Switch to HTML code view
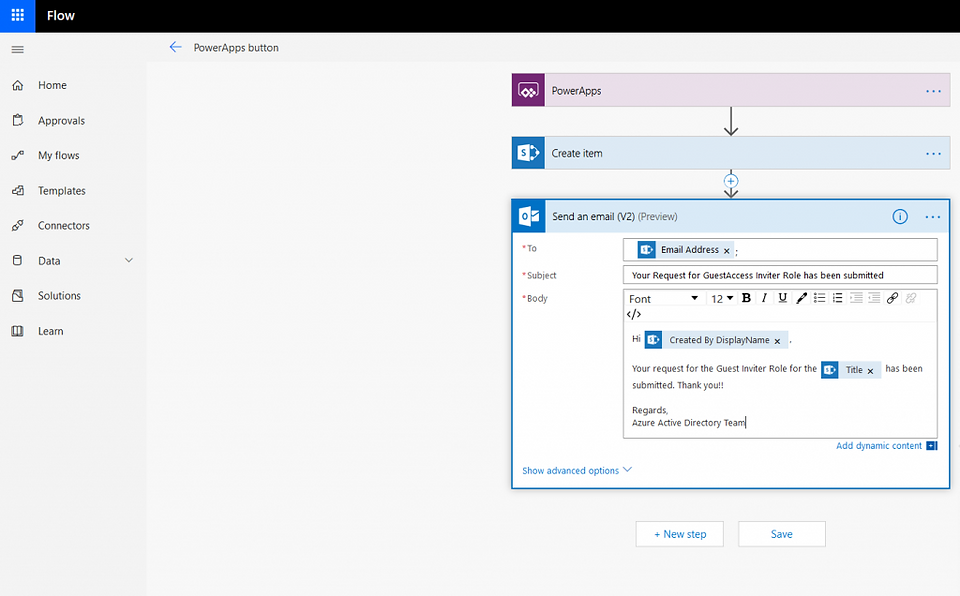 pyautogui.click(x=634, y=314)
